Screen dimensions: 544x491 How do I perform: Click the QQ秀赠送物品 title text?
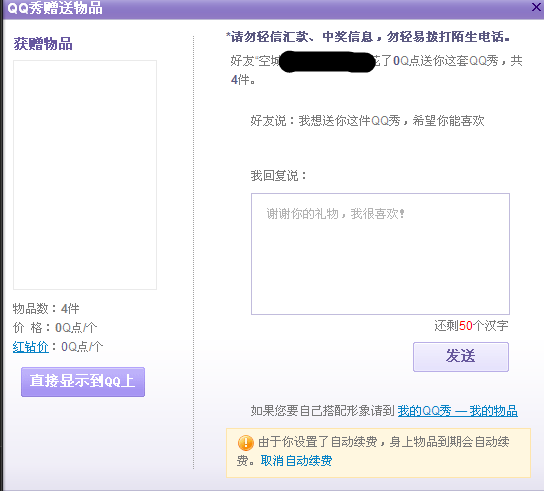(x=55, y=8)
